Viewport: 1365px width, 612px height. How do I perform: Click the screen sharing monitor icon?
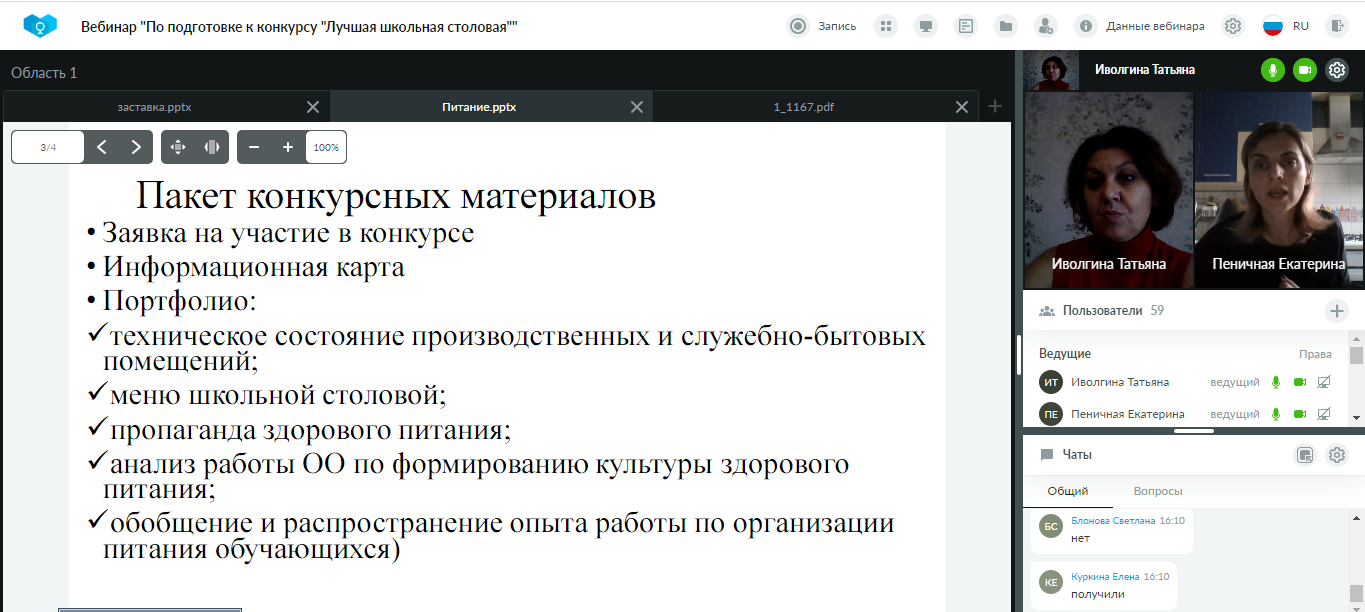click(x=926, y=26)
